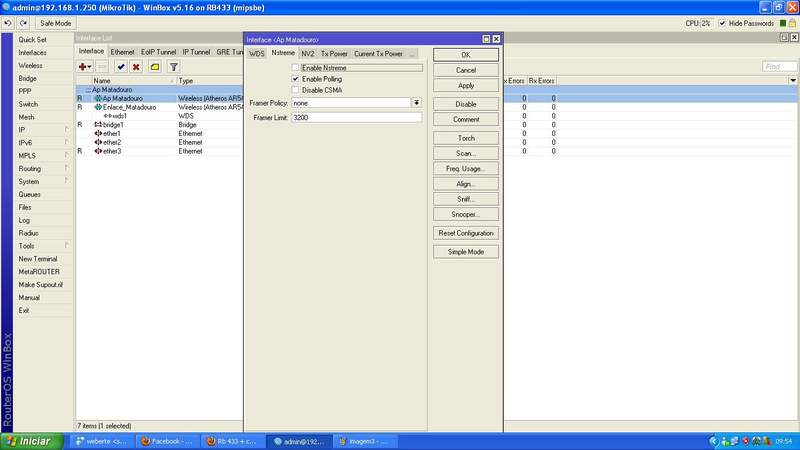This screenshot has width=800, height=450.
Task: Select the bridge1 interface row
Action: (160, 125)
